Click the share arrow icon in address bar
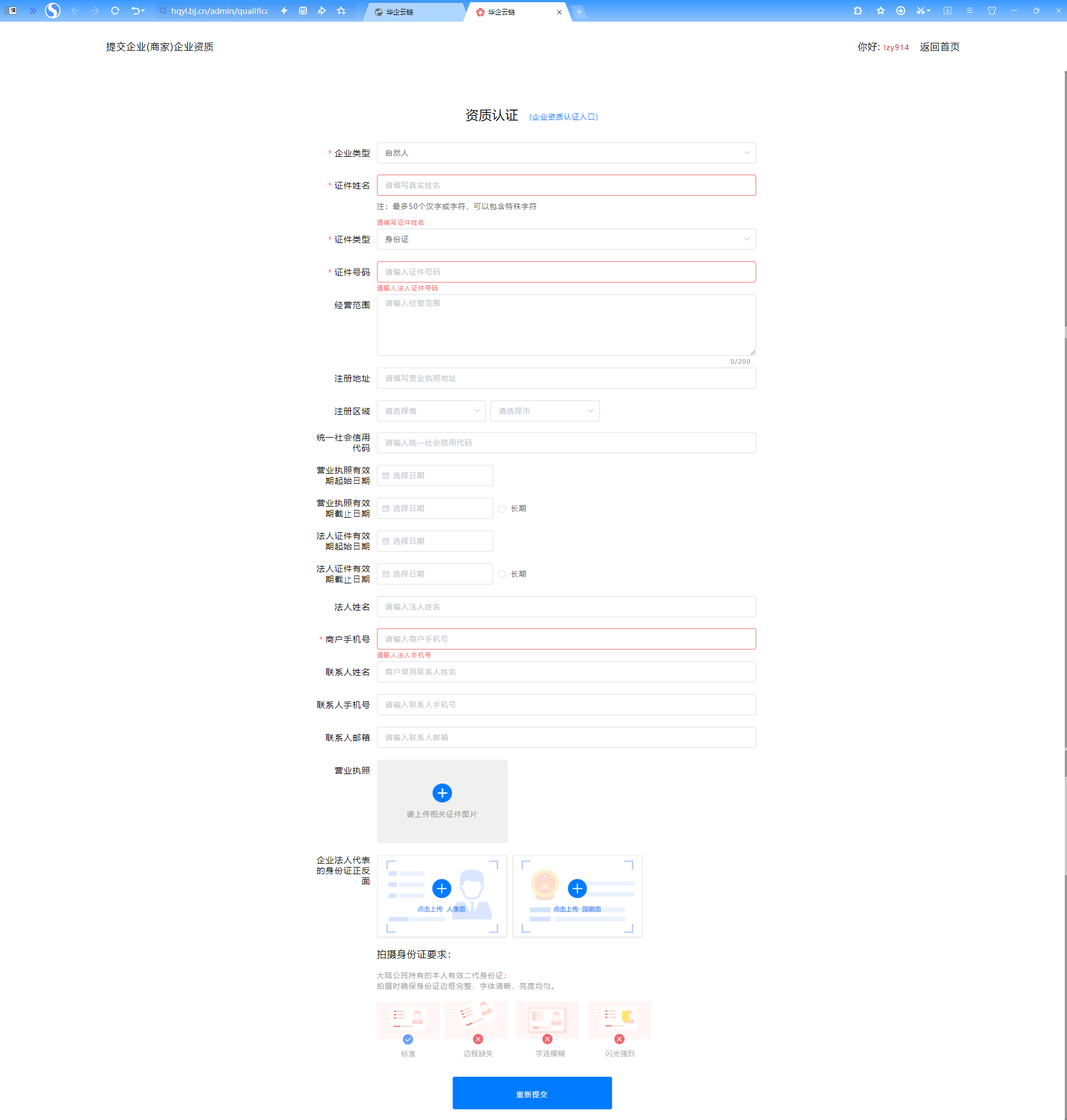This screenshot has height=1120, width=1067. 322,11
